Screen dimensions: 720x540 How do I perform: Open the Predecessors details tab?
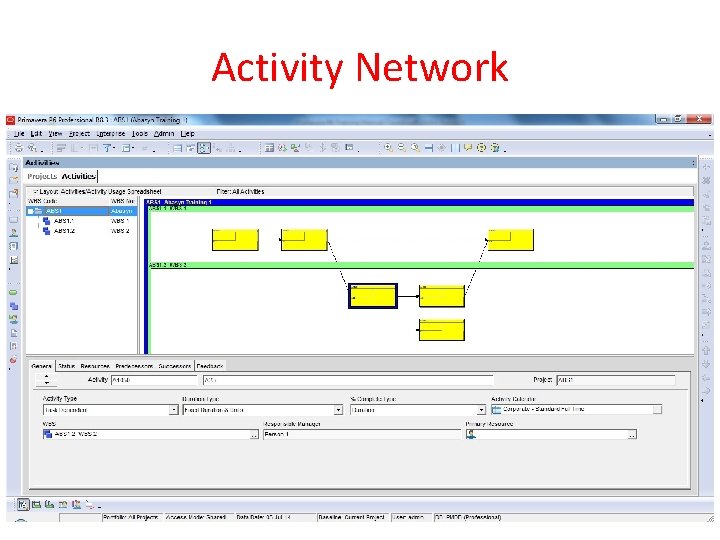134,366
